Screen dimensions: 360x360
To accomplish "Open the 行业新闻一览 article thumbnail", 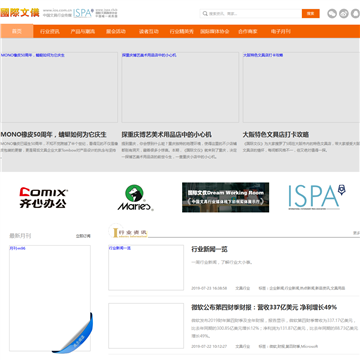I will click(146, 268).
